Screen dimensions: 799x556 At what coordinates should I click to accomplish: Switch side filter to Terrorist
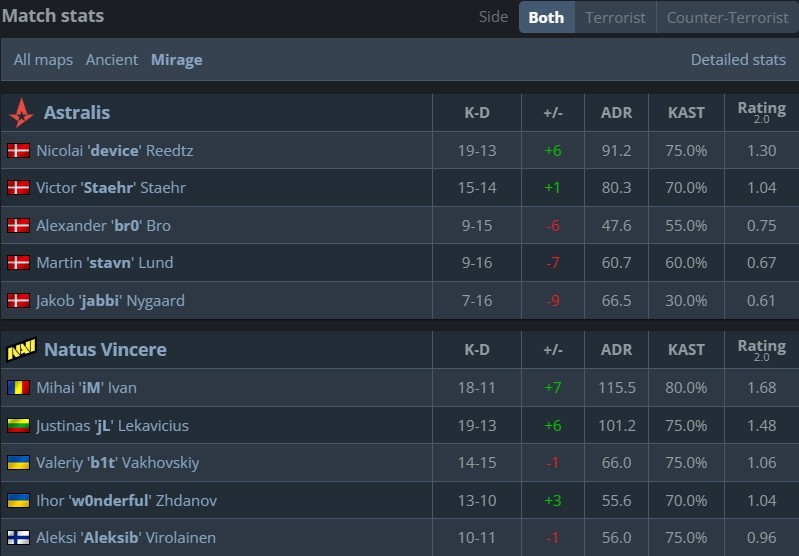615,17
